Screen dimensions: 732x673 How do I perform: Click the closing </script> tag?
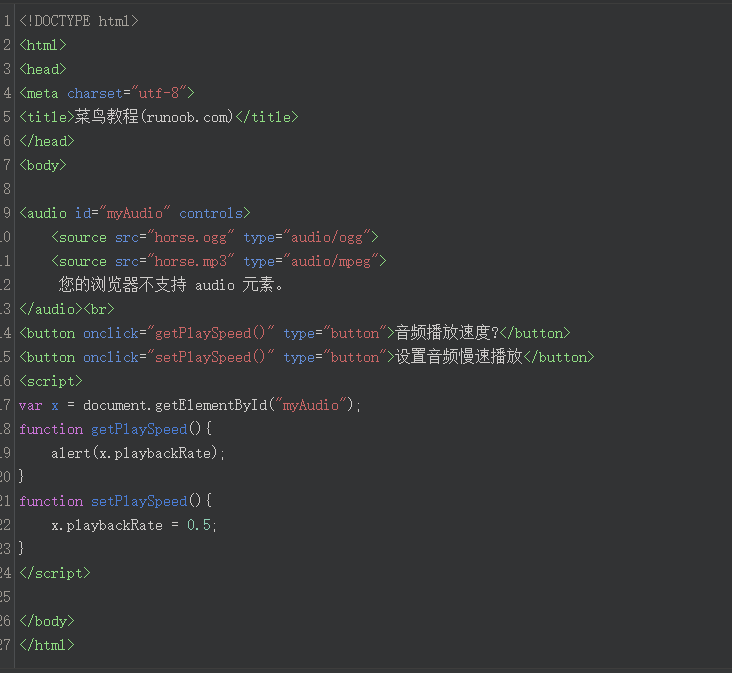(x=54, y=573)
